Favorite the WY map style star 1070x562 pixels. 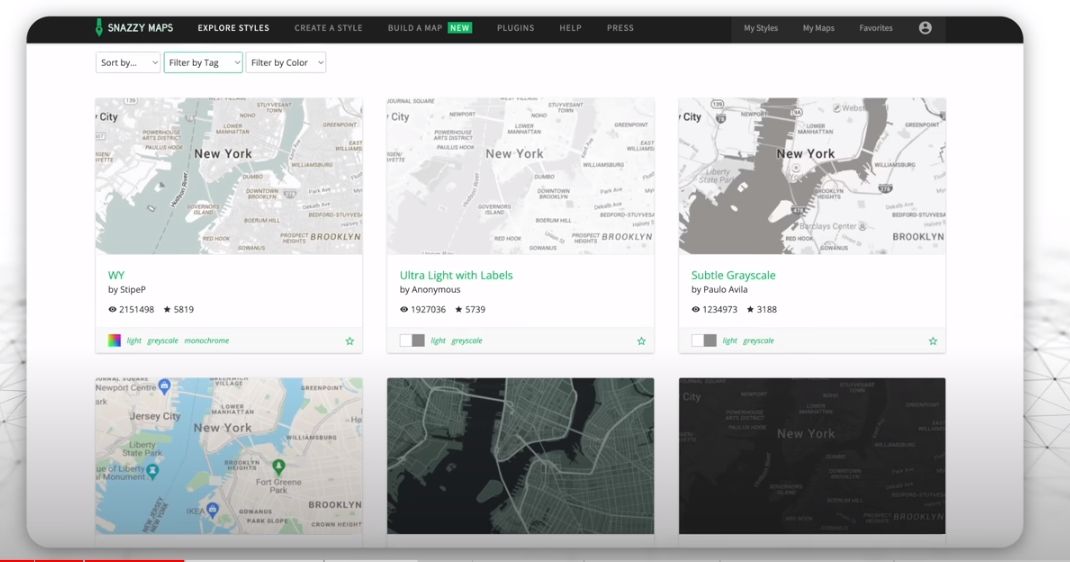tap(349, 341)
